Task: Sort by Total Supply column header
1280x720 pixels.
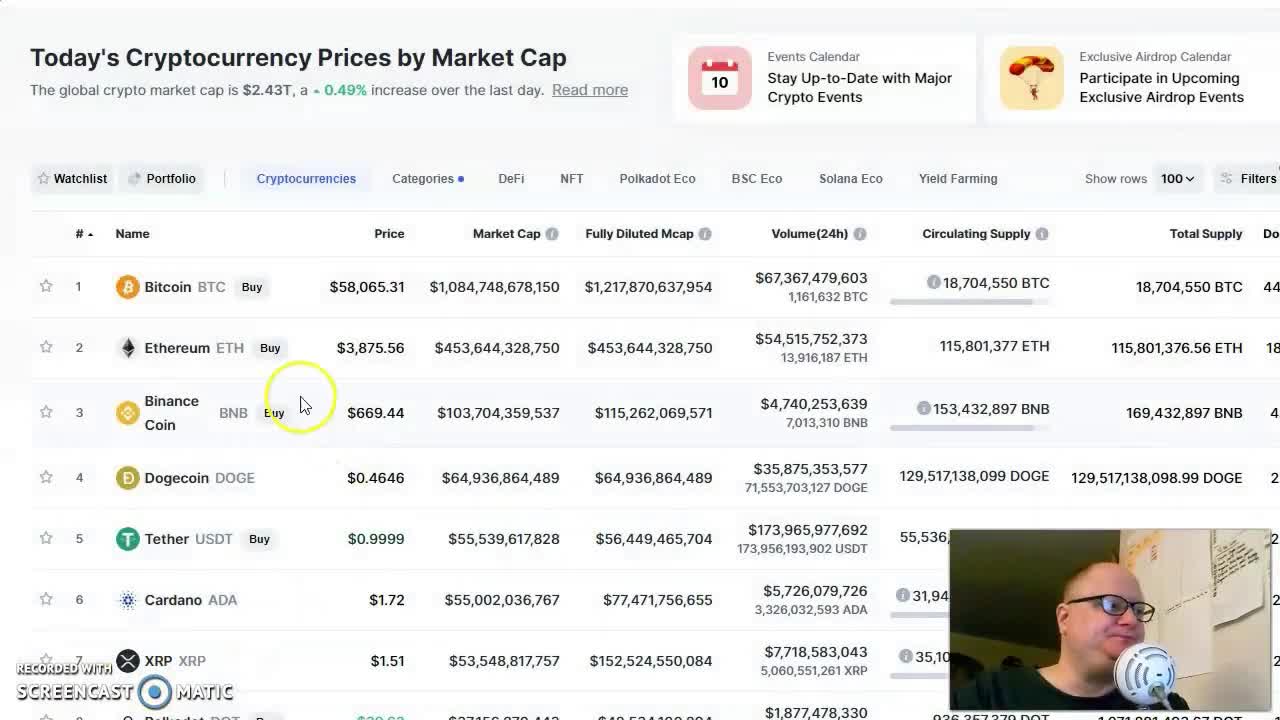Action: coord(1206,234)
